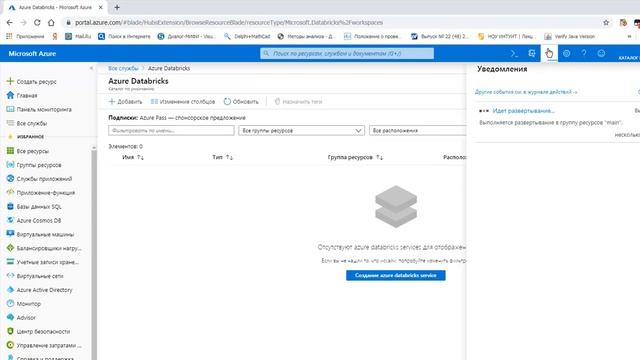Image resolution: width=640 pixels, height=360 pixels.
Task: Open the Mail.Ru bookmark
Action: coord(78,36)
